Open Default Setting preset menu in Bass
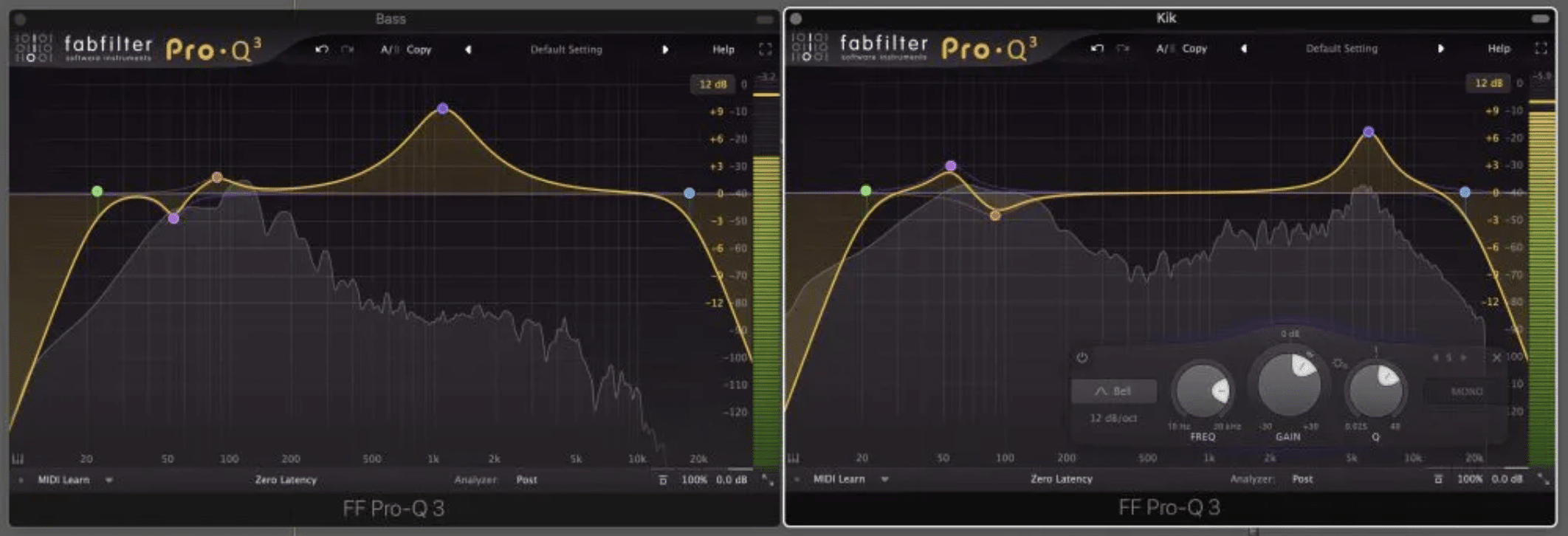 [566, 49]
